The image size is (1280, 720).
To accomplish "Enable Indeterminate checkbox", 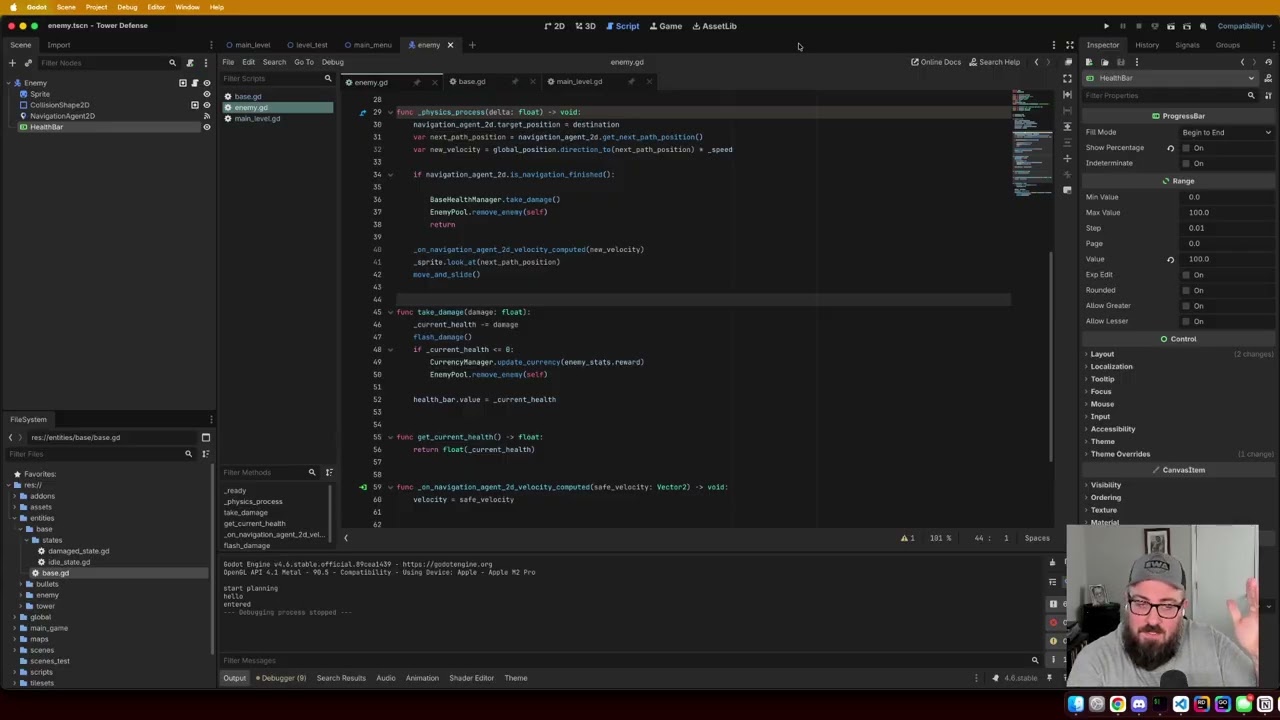I will click(x=1186, y=163).
